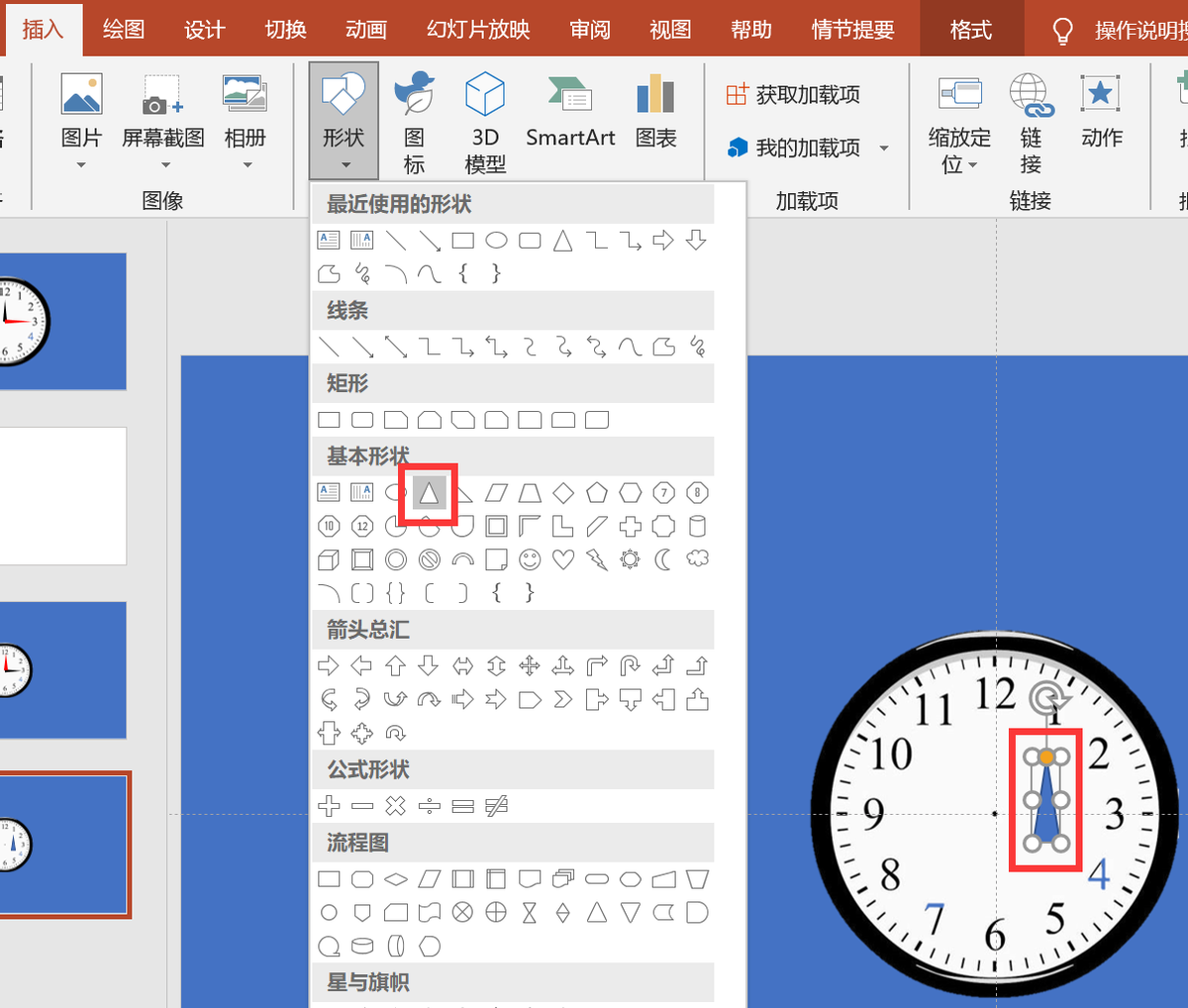Open the 图表 (Chart) insert dialog
This screenshot has height=1008, width=1188.
655,109
